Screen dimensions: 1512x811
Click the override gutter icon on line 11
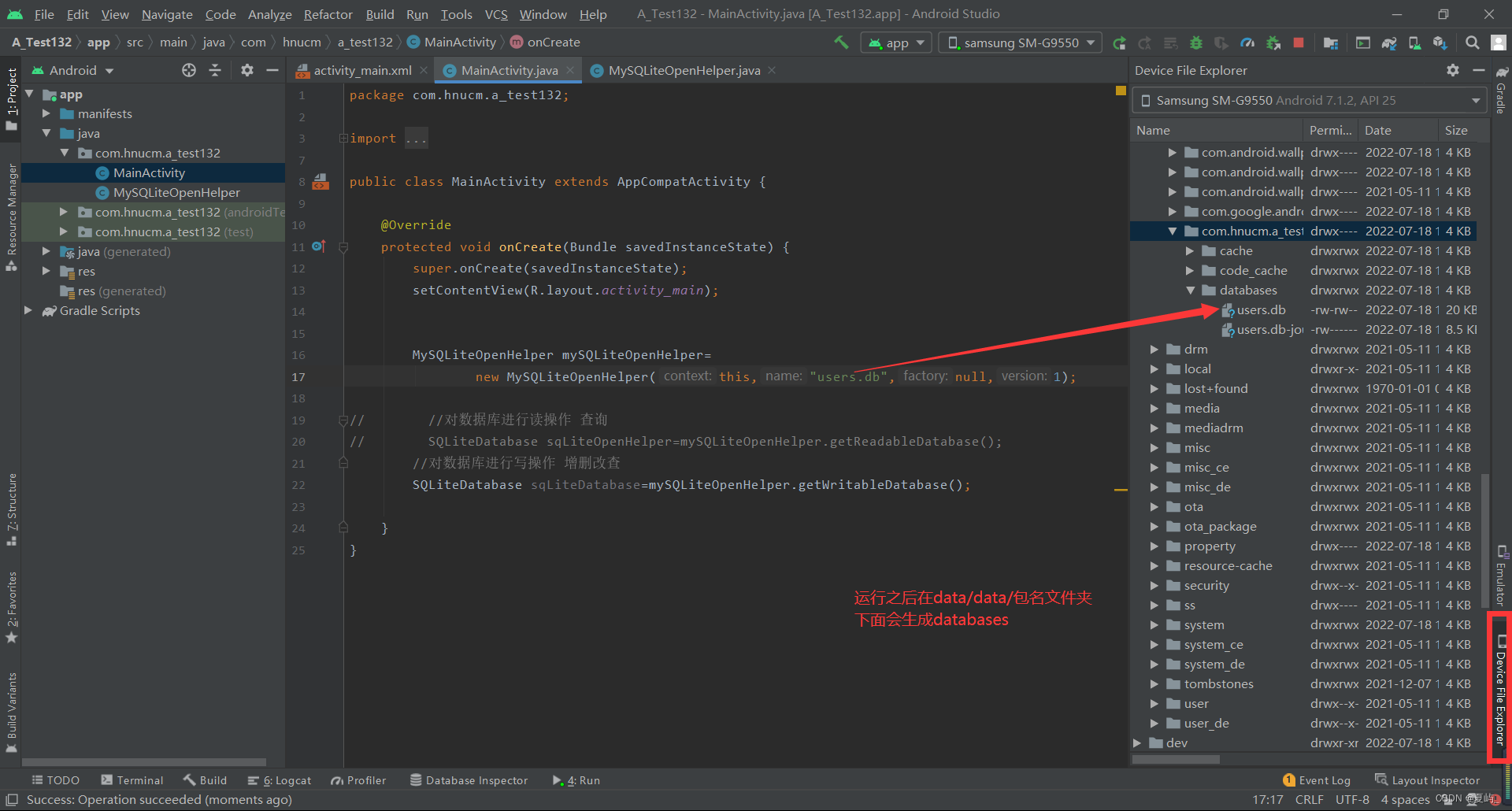[x=319, y=246]
